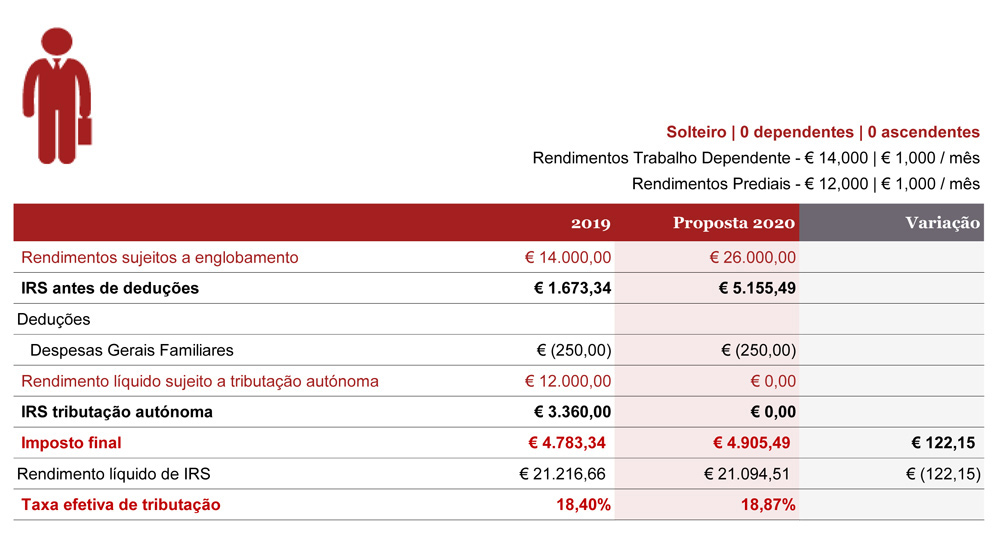
Task: Click the € 122,15 variation value
Action: coord(943,443)
